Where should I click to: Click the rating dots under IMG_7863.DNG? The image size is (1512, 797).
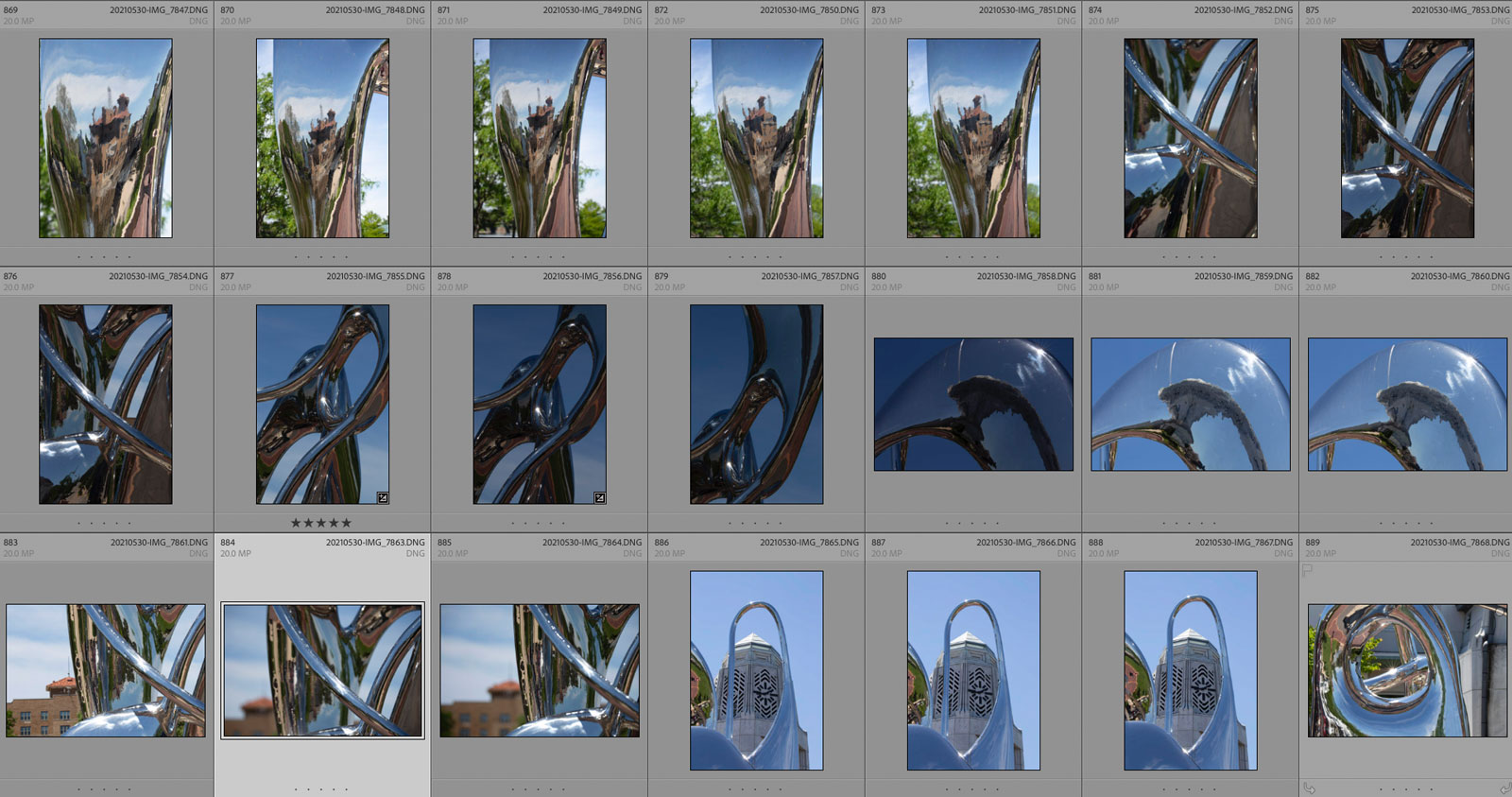point(321,788)
